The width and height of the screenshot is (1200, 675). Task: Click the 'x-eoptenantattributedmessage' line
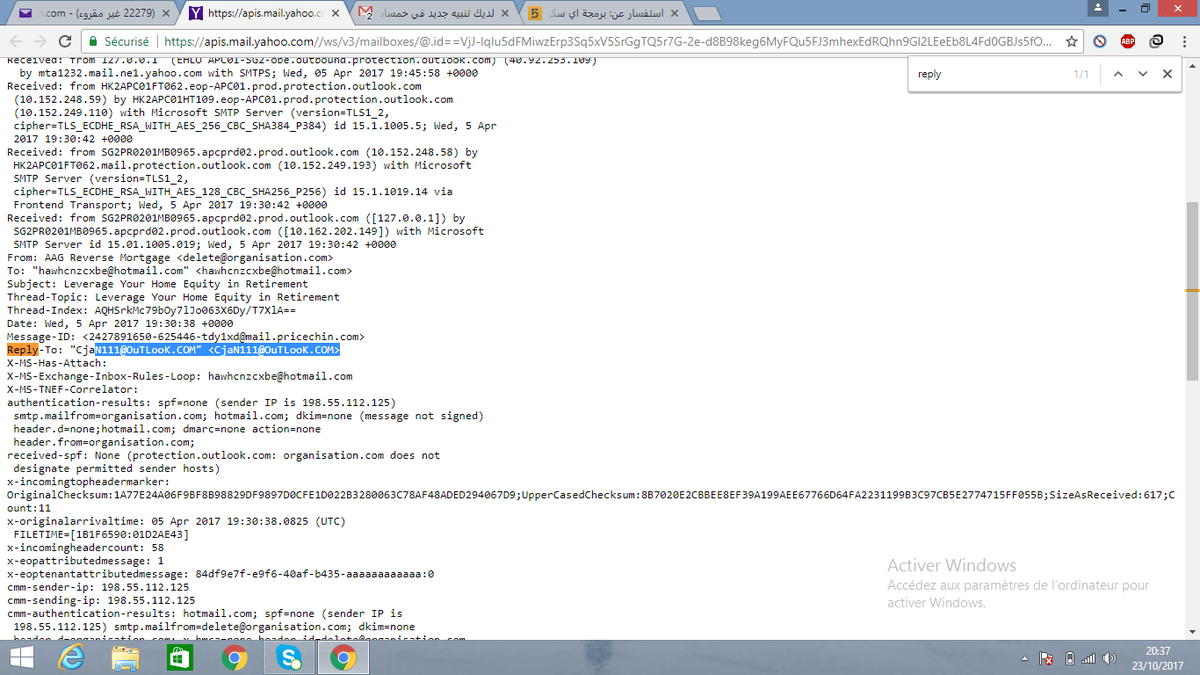coord(220,573)
